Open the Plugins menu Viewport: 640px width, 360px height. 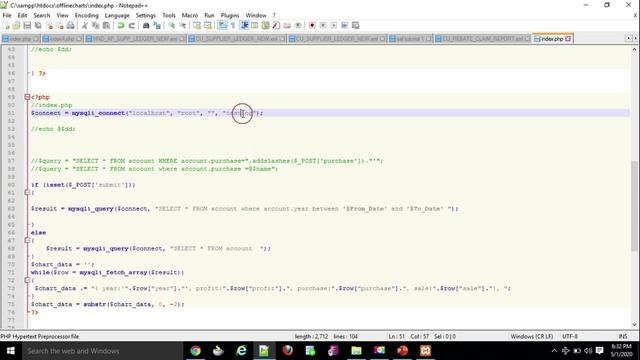point(230,16)
